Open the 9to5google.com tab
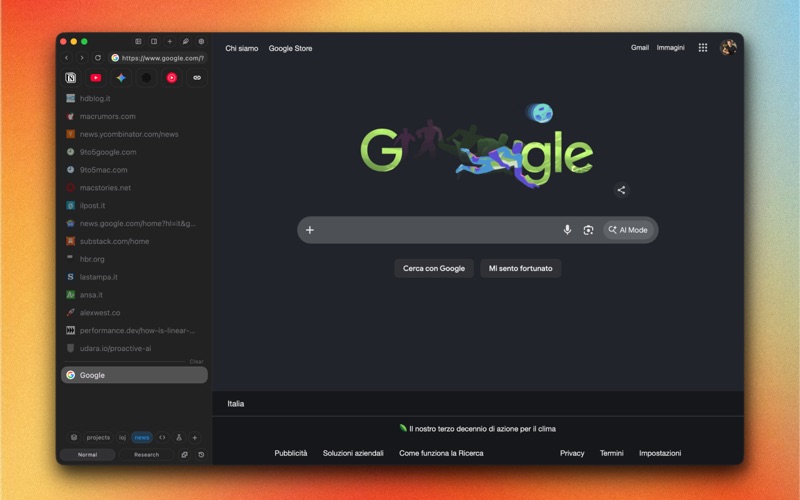Image resolution: width=800 pixels, height=500 pixels. click(134, 152)
